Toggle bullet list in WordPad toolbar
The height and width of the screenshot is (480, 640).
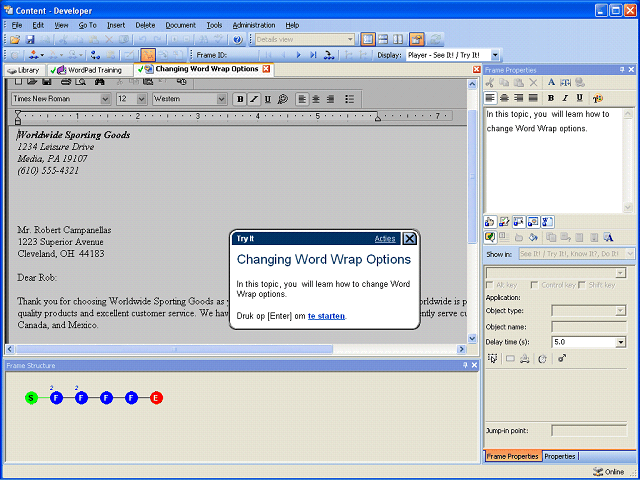coord(349,99)
